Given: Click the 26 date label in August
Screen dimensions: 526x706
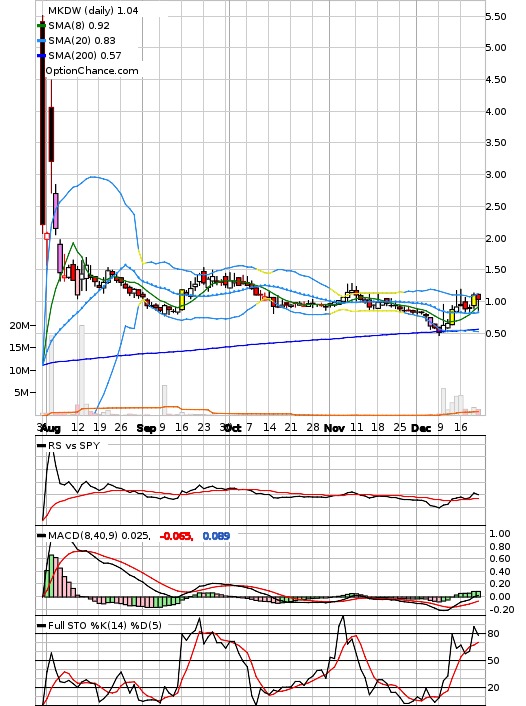Looking at the screenshot, I should 121,427.
